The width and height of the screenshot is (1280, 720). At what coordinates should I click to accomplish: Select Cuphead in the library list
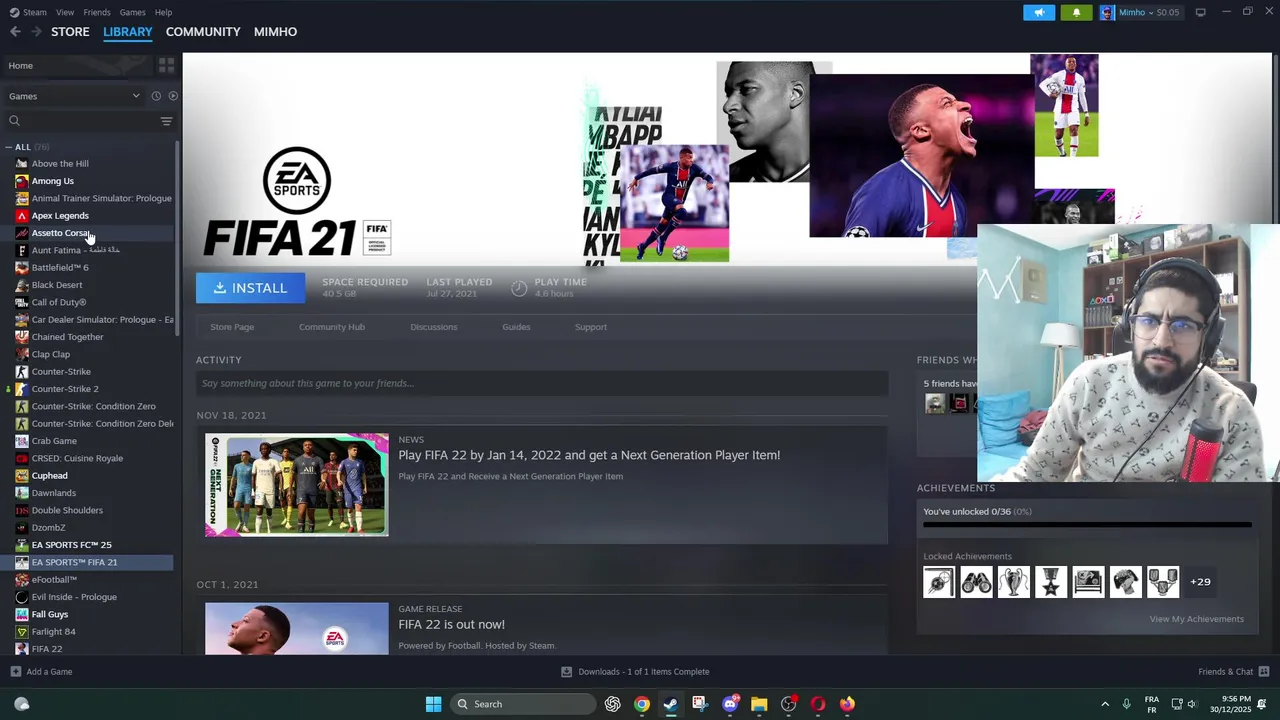pos(49,476)
